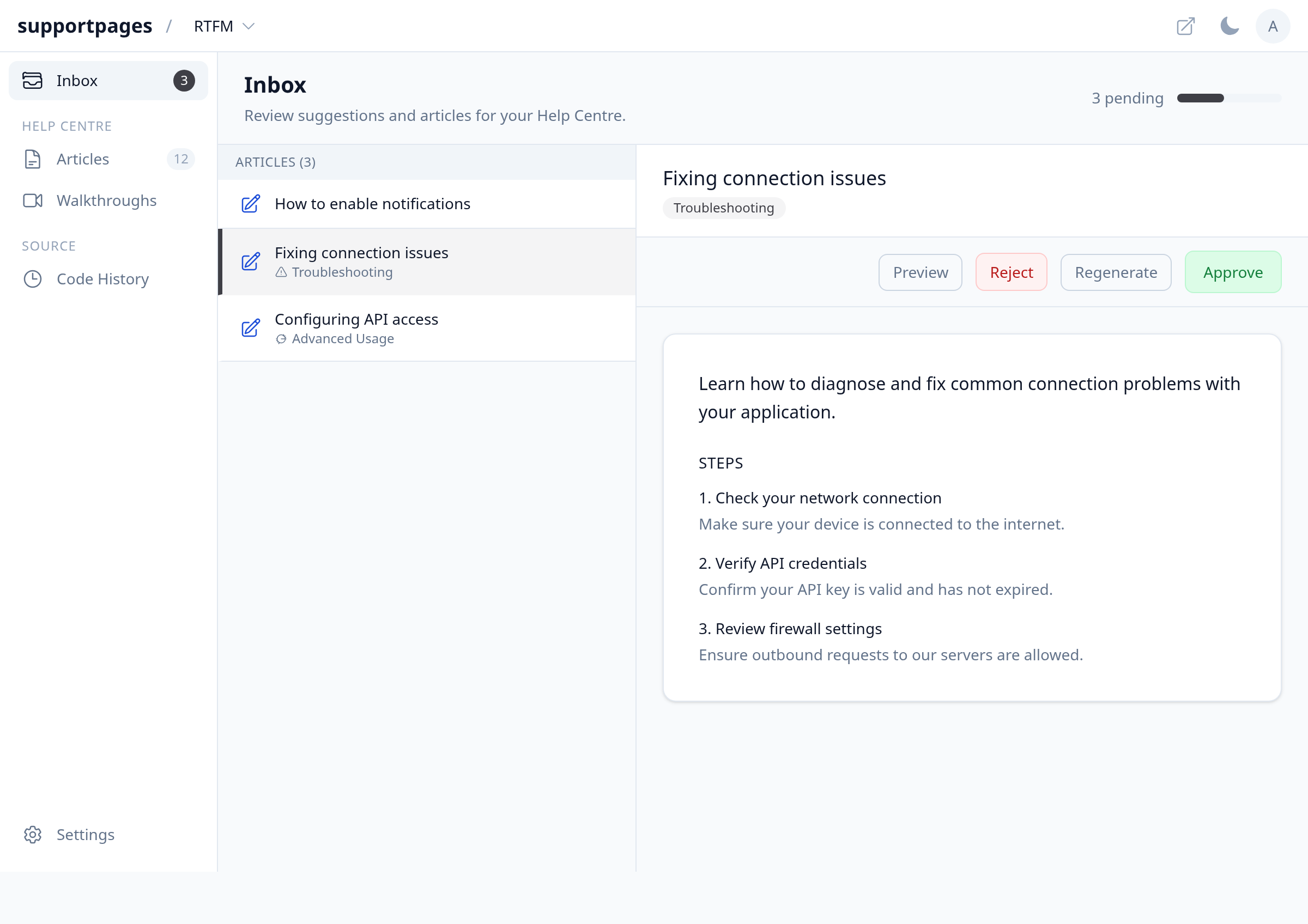The width and height of the screenshot is (1308, 924).
Task: Click warning icon beside Troubleshooting in list
Action: pos(281,272)
